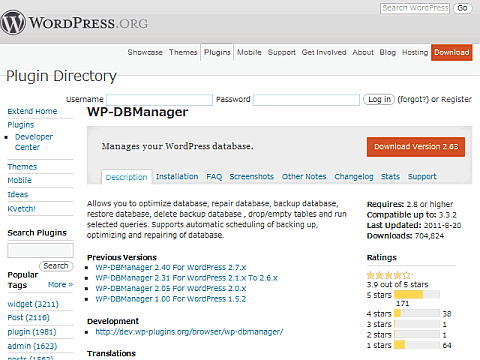The height and width of the screenshot is (360, 480).
Task: Open the widget (3211) tag
Action: (33, 304)
